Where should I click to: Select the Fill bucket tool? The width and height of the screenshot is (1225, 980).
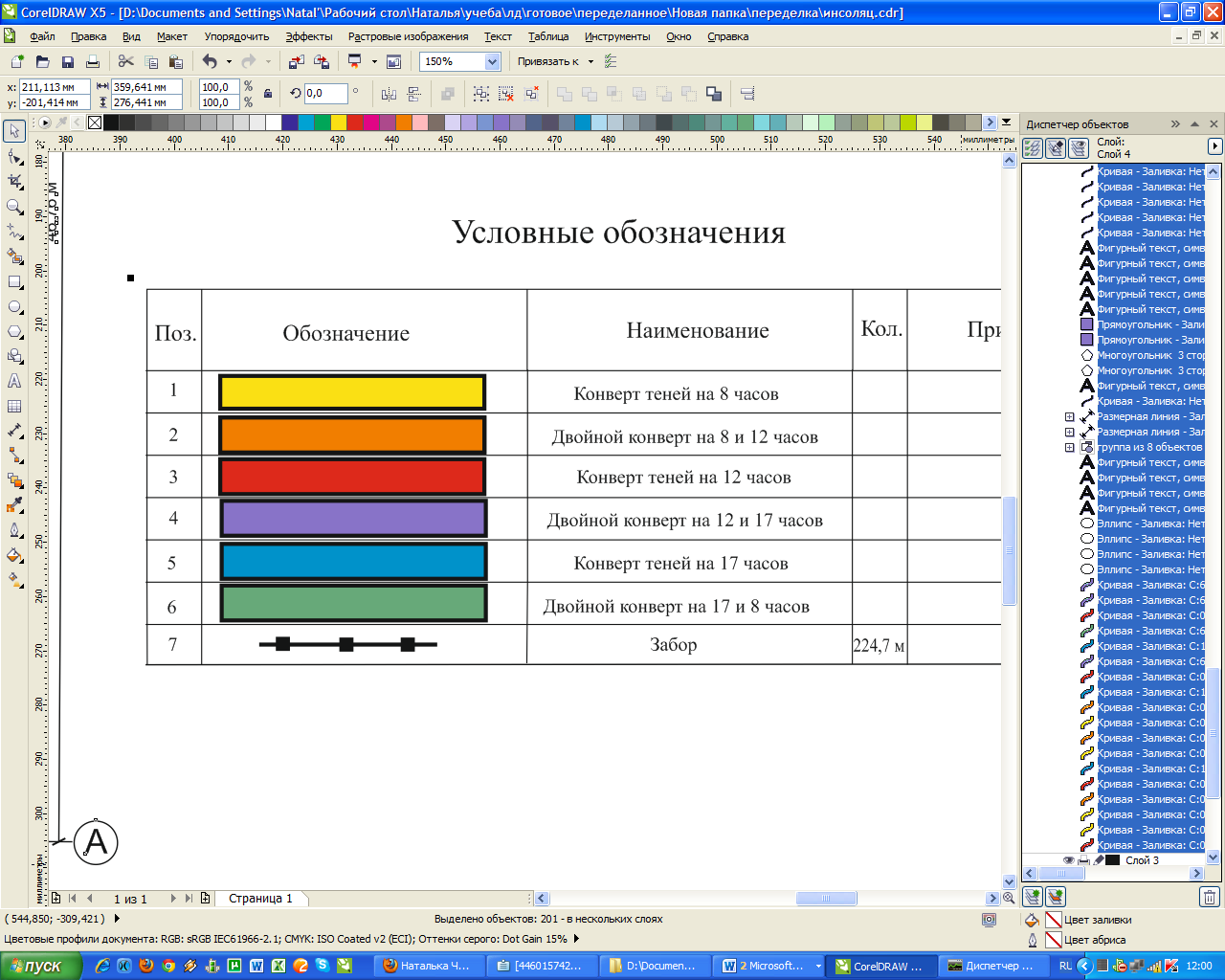(14, 555)
